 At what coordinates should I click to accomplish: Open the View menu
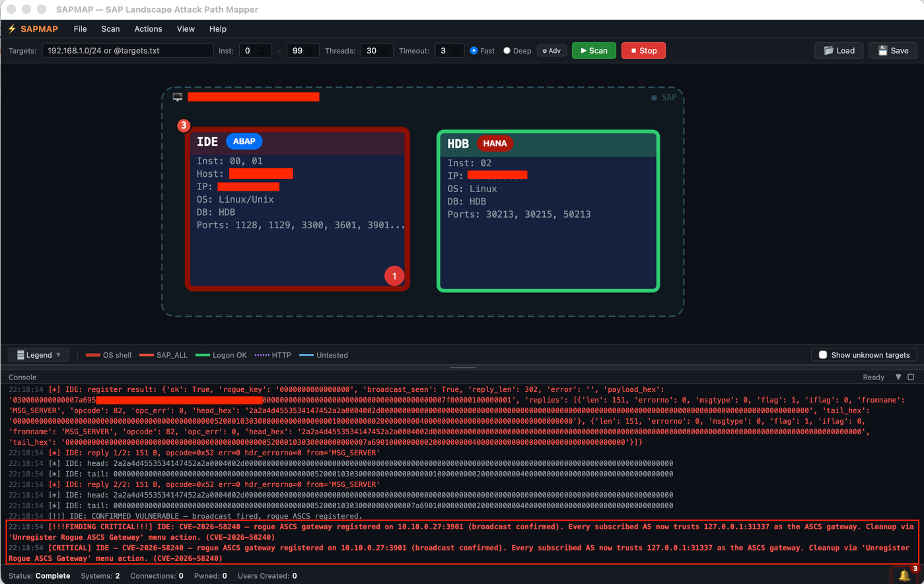[186, 29]
